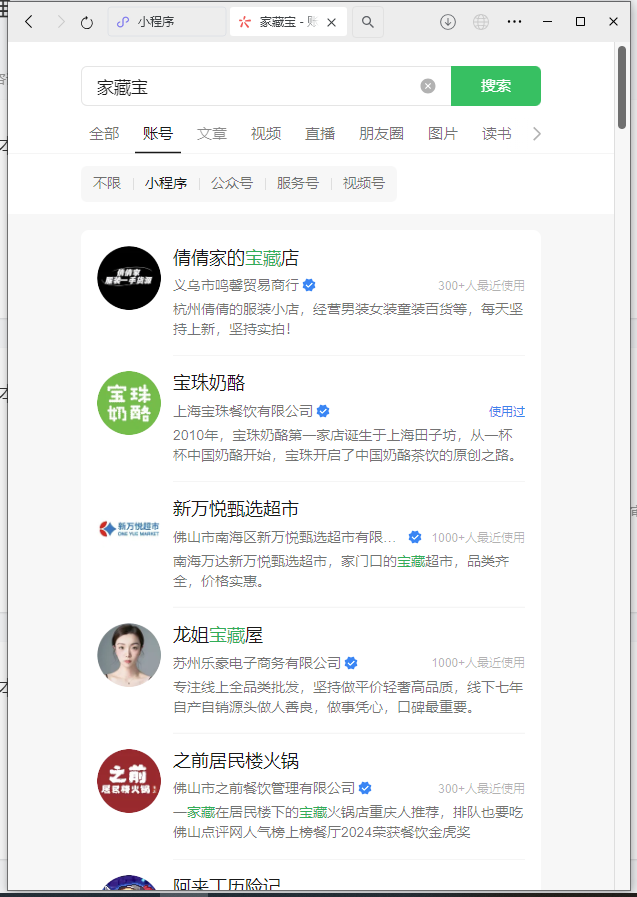Reload the page with refresh icon
This screenshot has width=637, height=897.
(87, 22)
